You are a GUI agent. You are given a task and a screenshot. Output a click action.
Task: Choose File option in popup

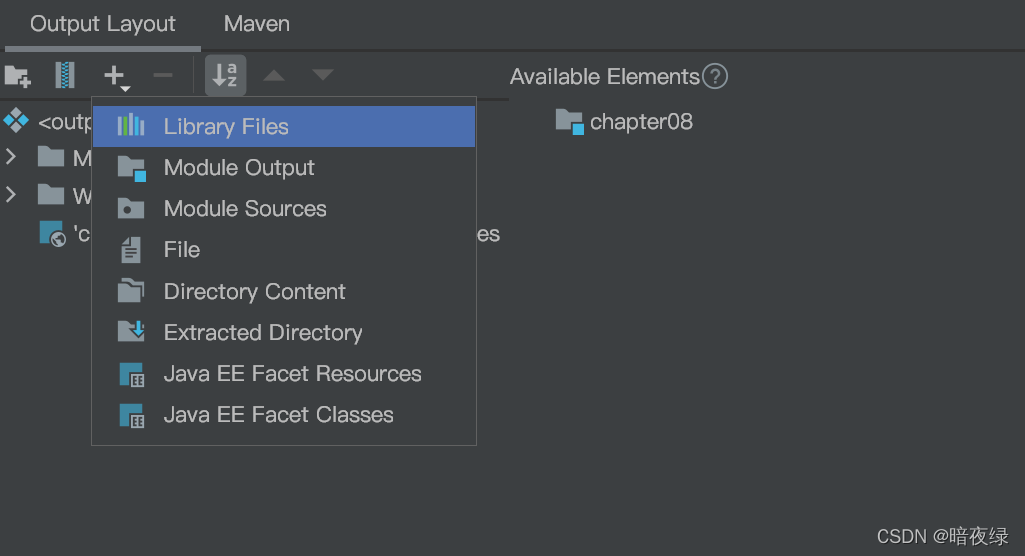pyautogui.click(x=182, y=250)
